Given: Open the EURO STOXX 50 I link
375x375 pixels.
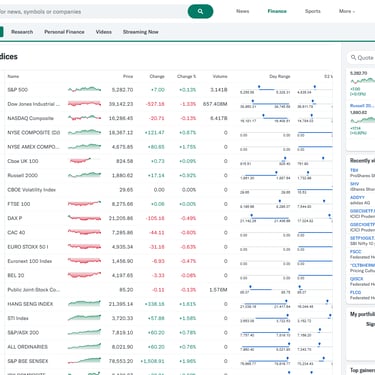Looking at the screenshot, I should tap(28, 247).
